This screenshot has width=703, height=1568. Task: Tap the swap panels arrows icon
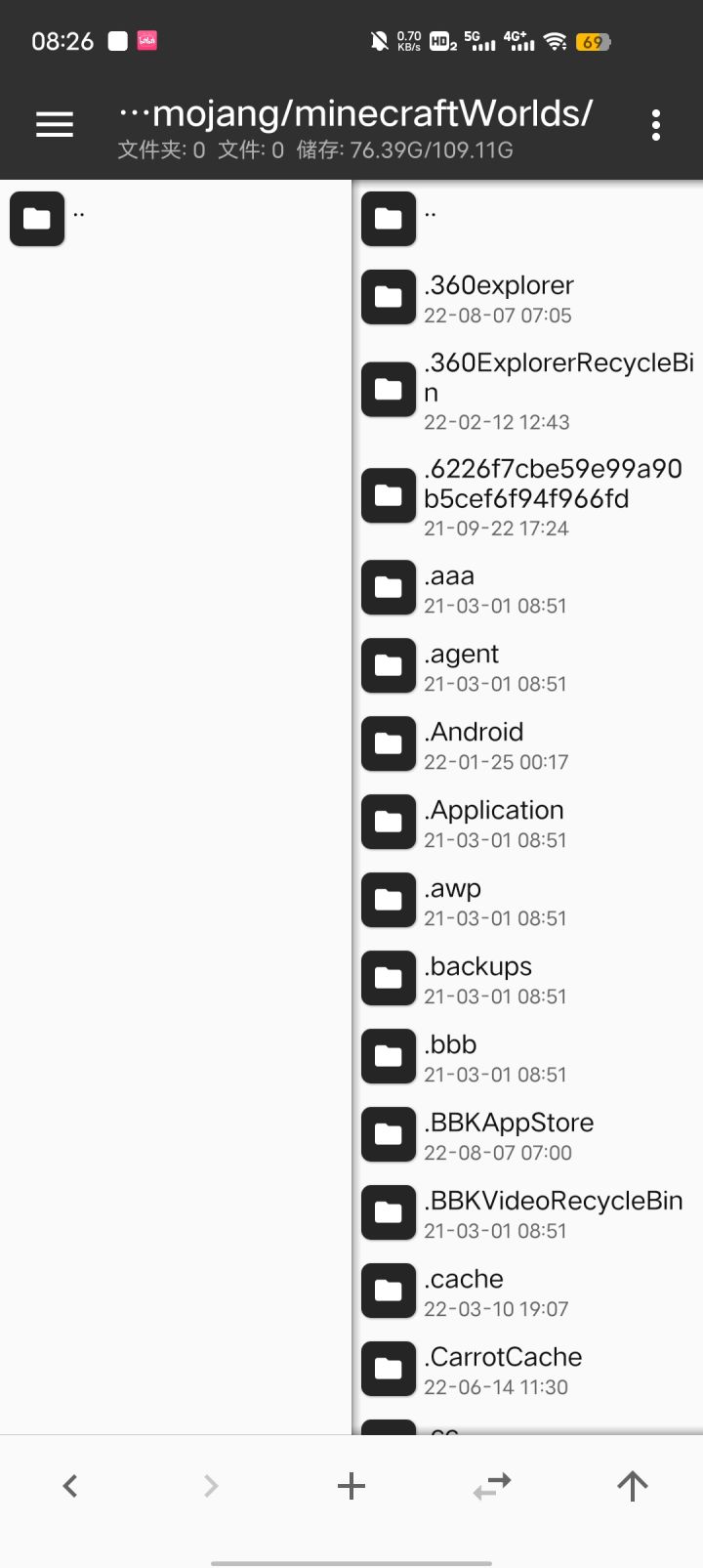[x=492, y=1486]
